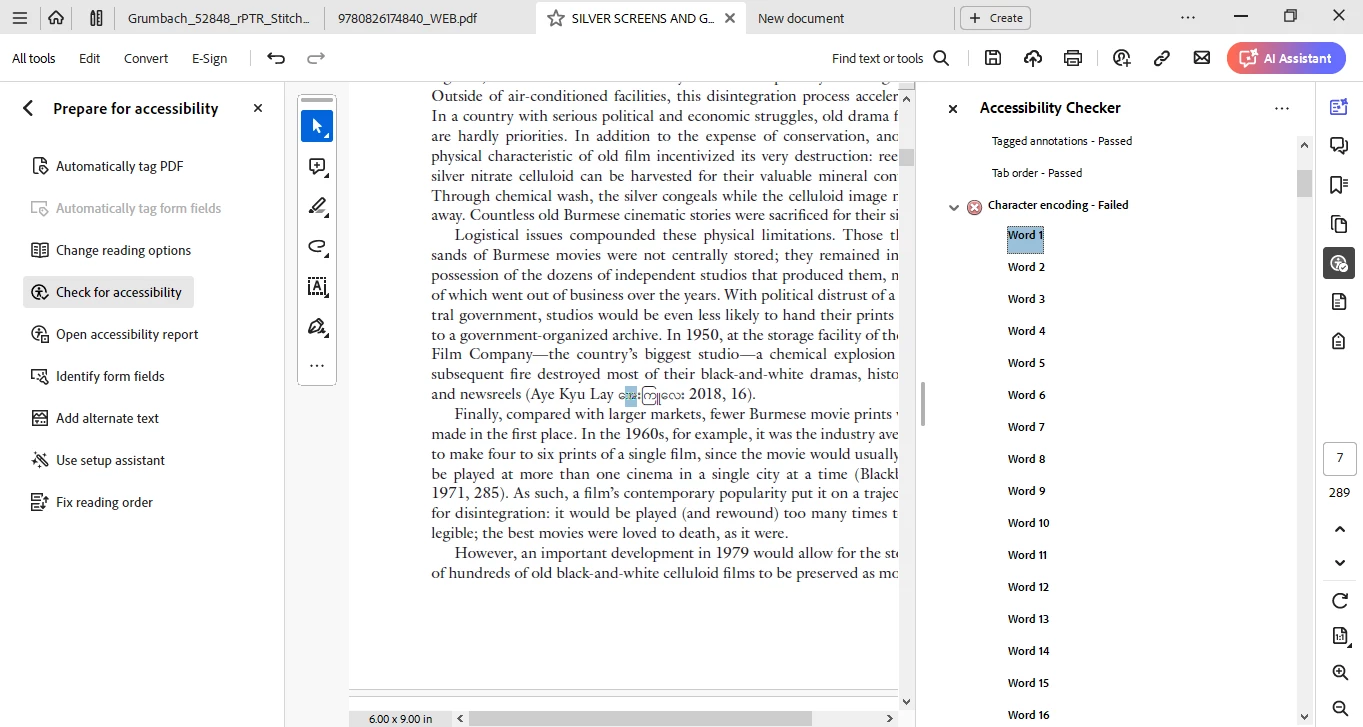Open the tab bar overflow menu
Image resolution: width=1363 pixels, height=727 pixels.
click(1187, 17)
